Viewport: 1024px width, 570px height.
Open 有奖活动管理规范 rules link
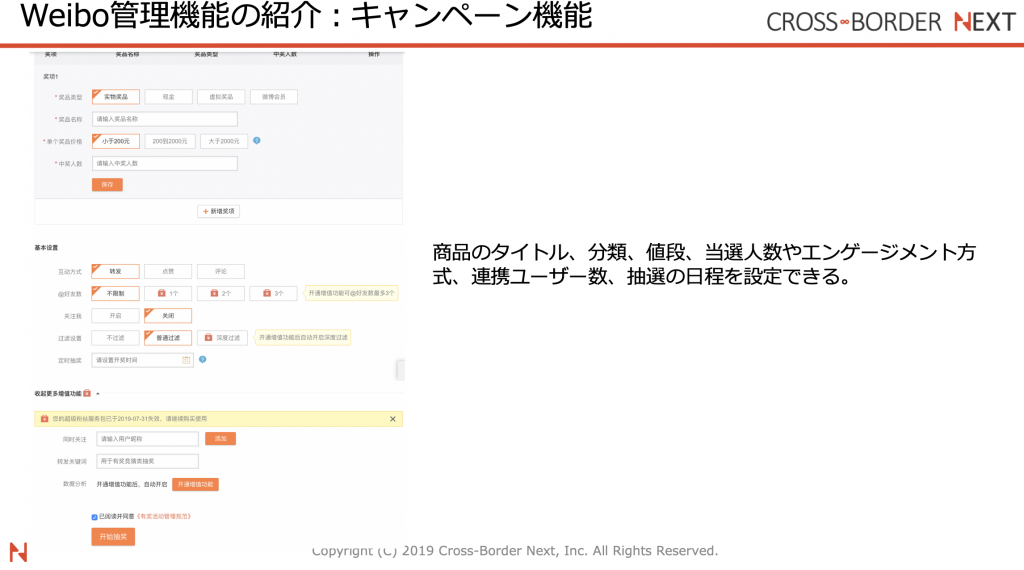coord(163,516)
